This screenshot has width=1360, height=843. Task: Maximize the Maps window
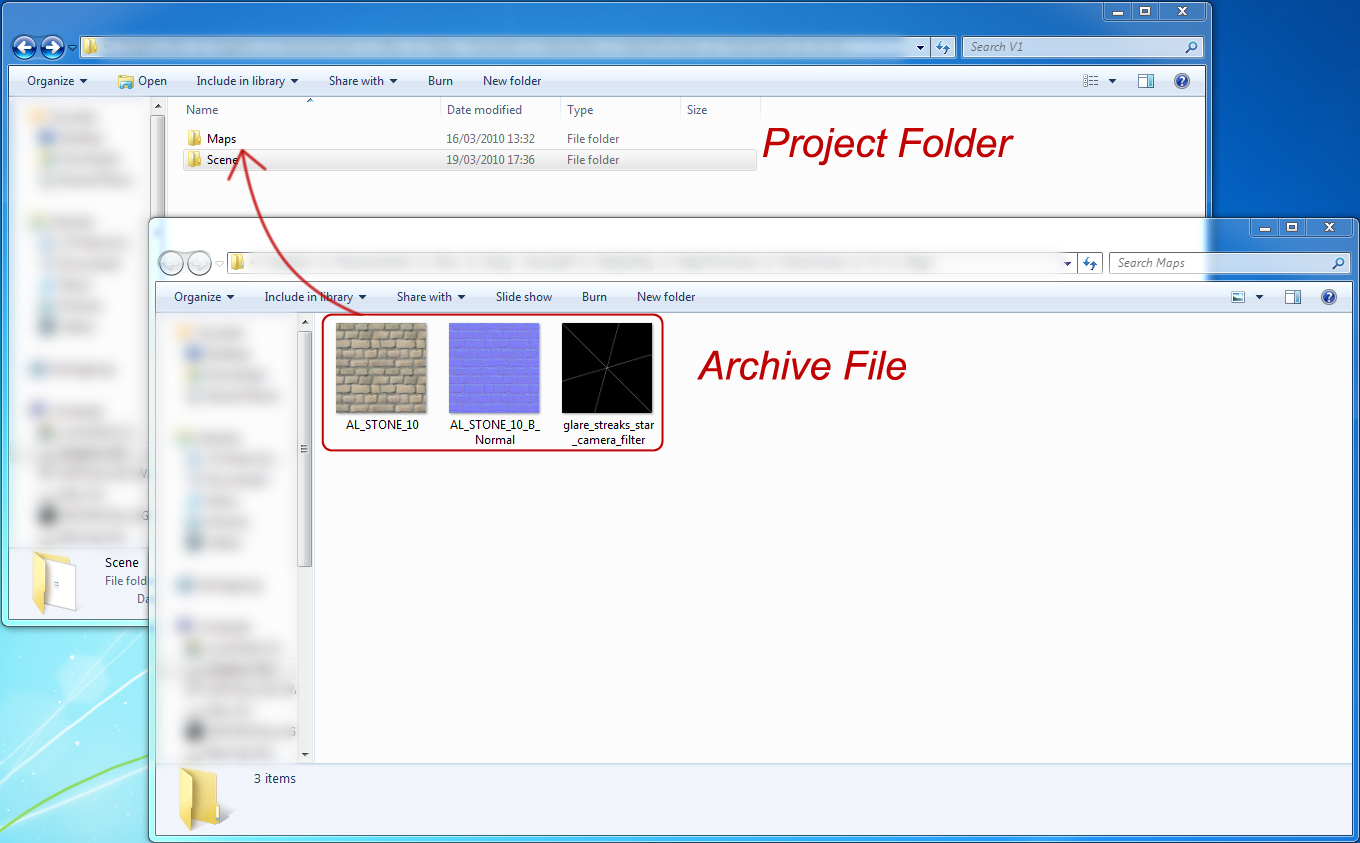[x=1292, y=227]
